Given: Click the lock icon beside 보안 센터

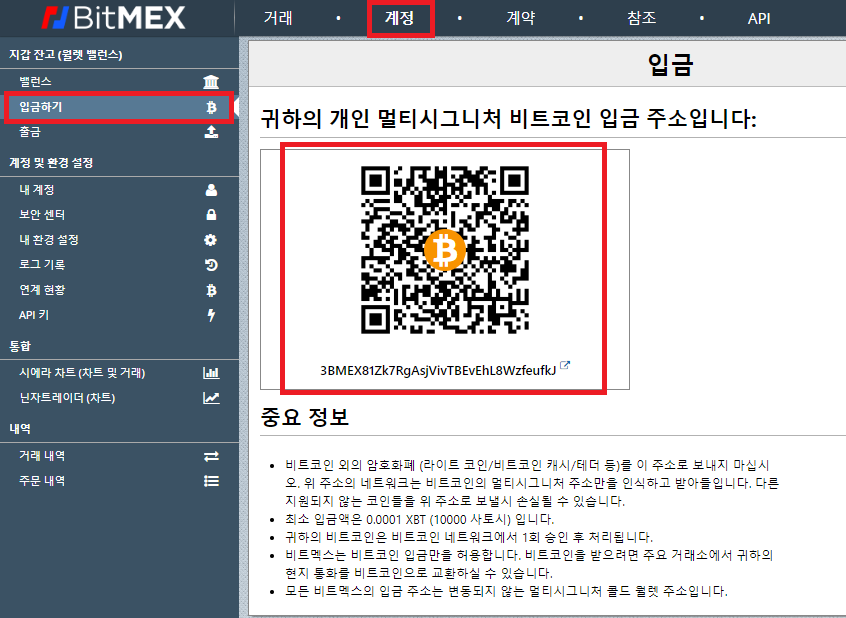Looking at the screenshot, I should coord(211,214).
